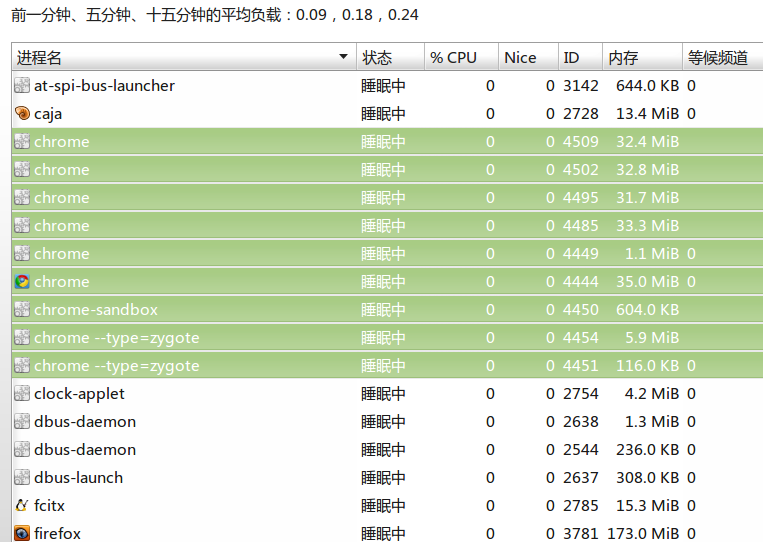Click the Nice column header
Viewport: 763px width, 542px height.
coord(528,57)
